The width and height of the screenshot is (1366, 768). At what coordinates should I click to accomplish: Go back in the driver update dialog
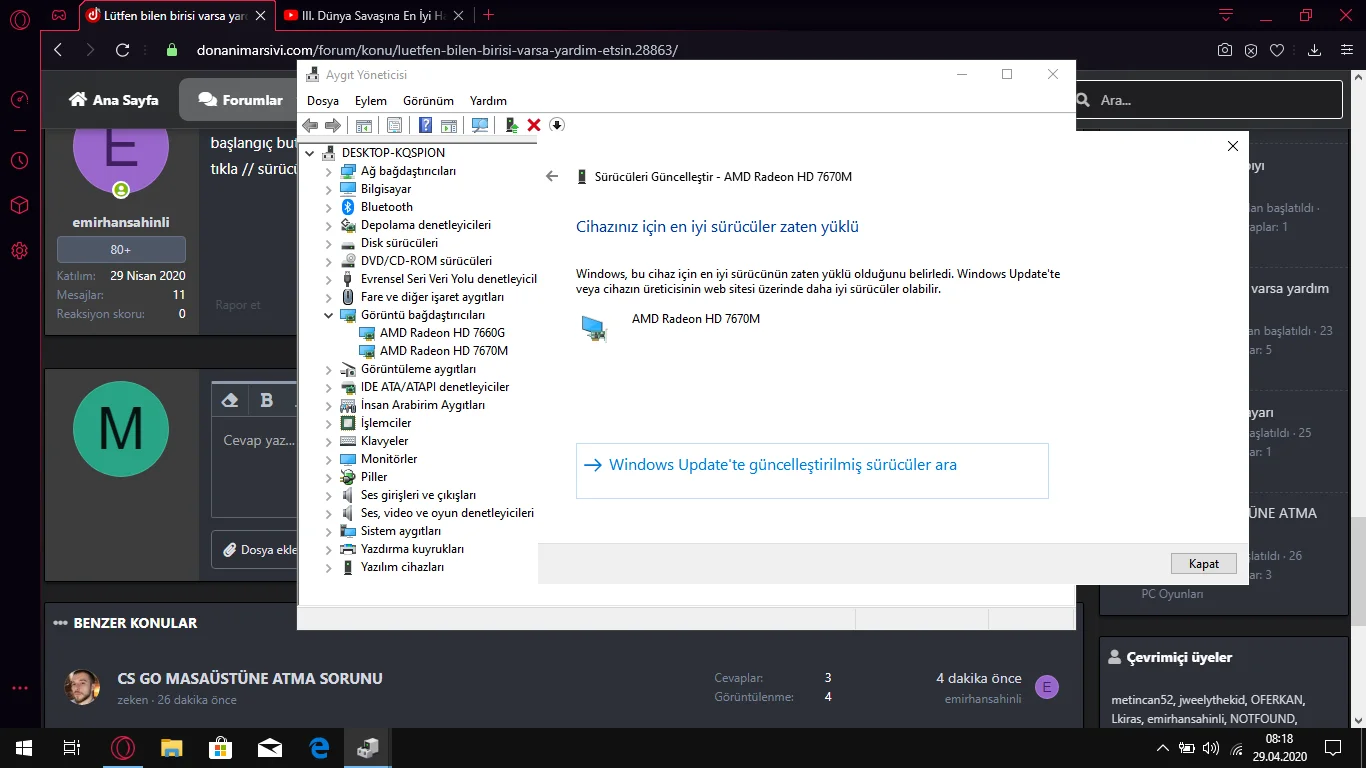click(x=552, y=176)
